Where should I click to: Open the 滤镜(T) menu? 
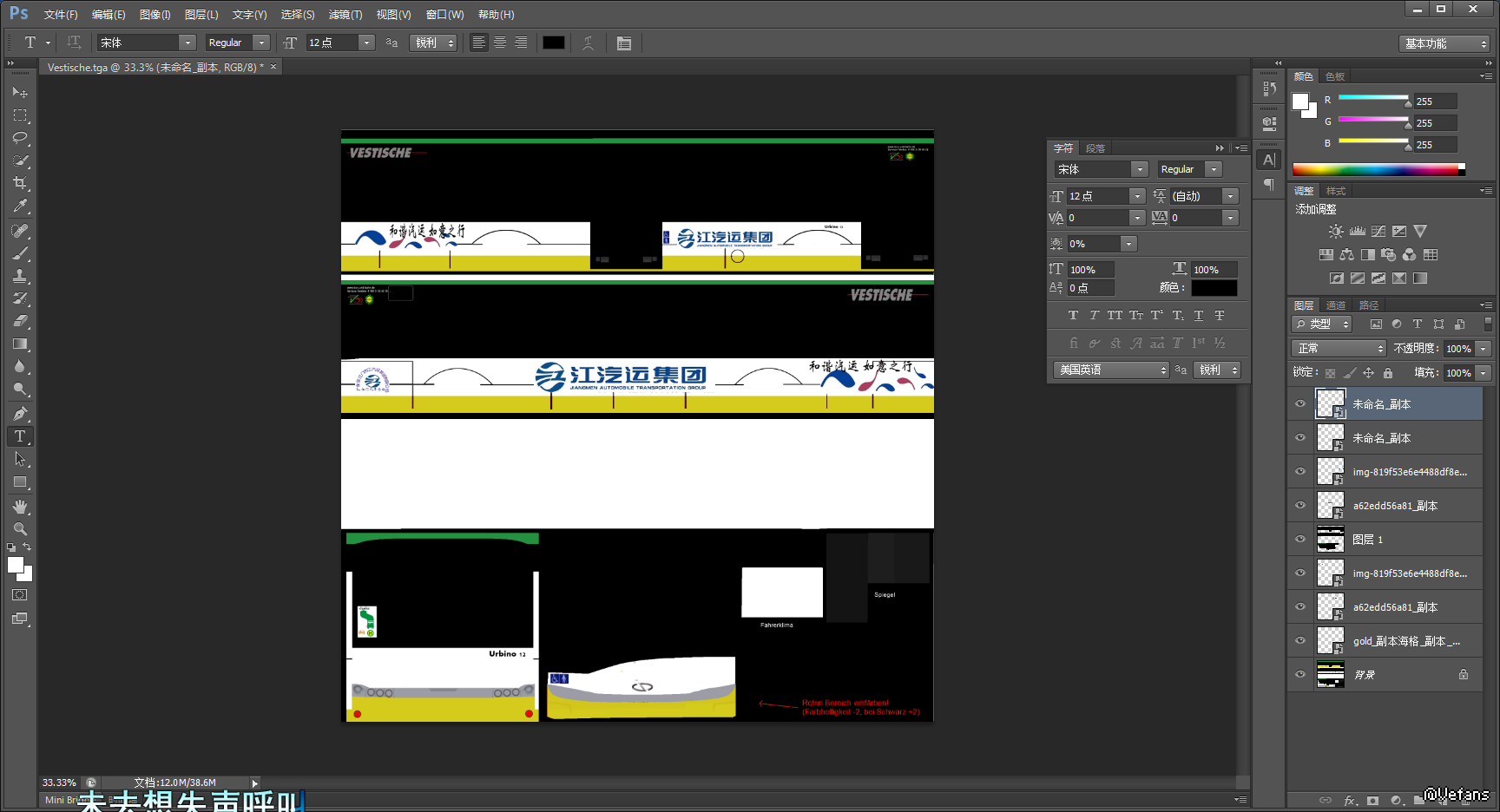click(x=345, y=15)
